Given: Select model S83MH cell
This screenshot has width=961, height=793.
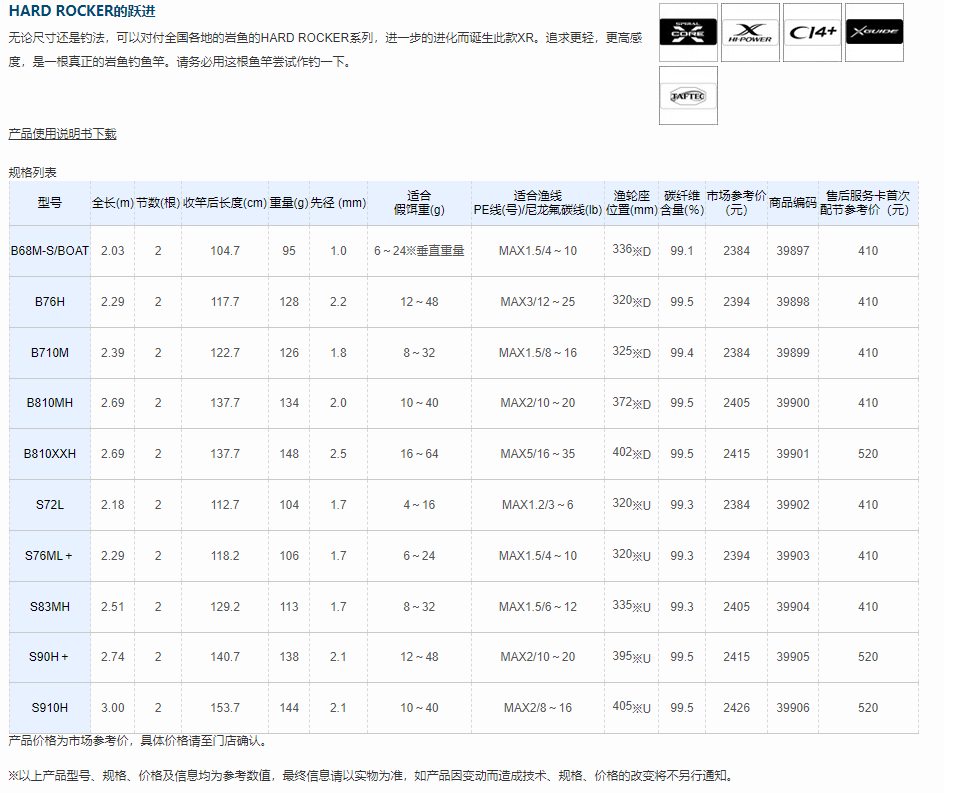Looking at the screenshot, I should [50, 606].
